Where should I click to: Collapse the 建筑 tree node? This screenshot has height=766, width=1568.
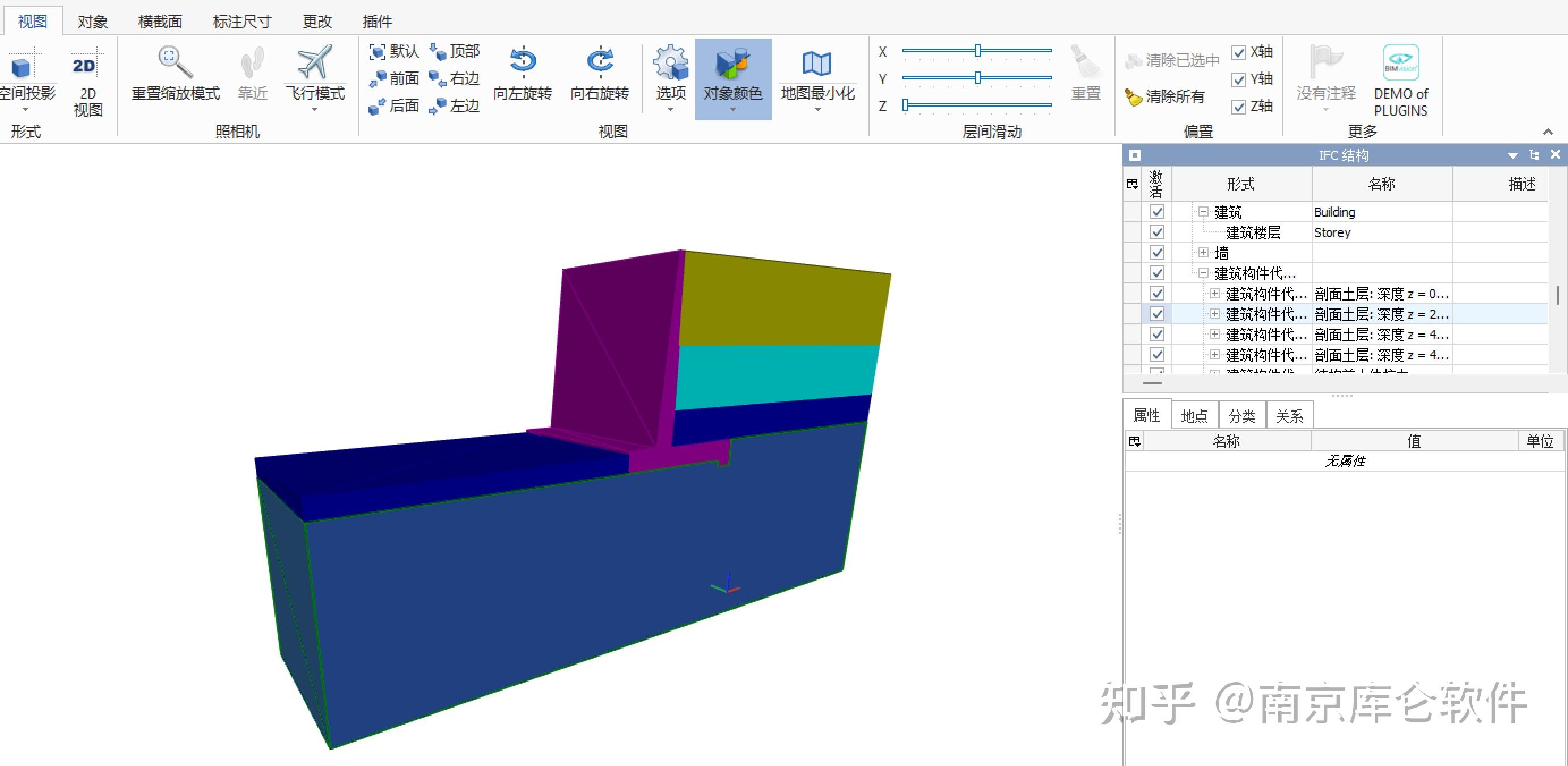pyautogui.click(x=1203, y=212)
